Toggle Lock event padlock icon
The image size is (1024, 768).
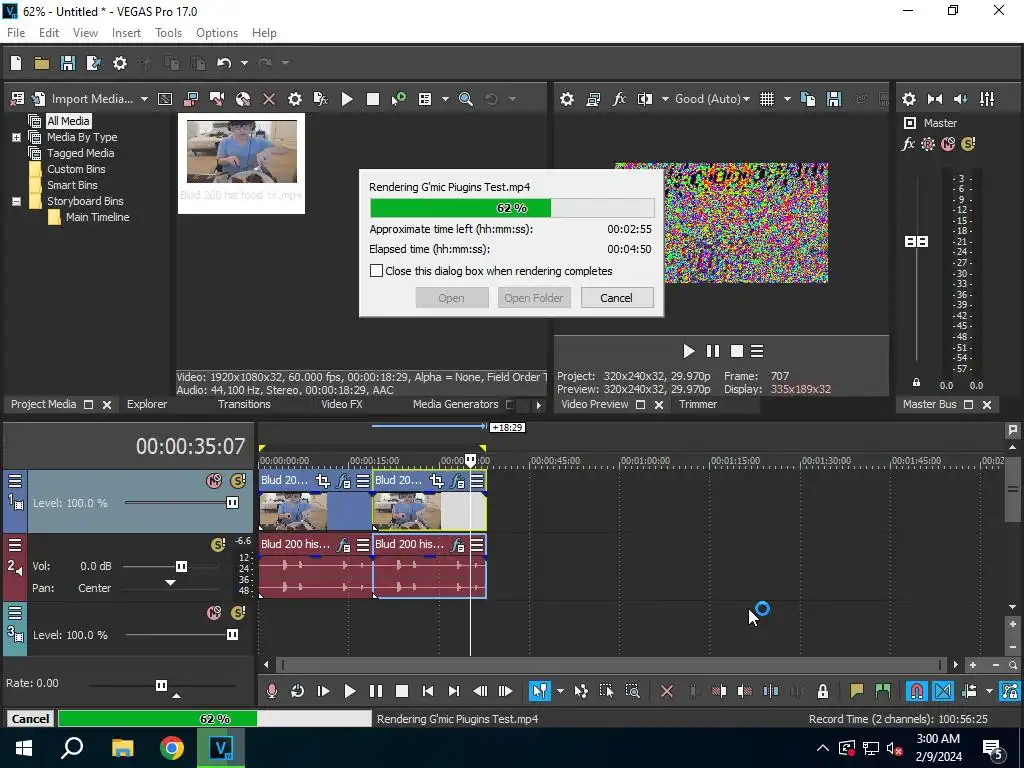[x=823, y=691]
